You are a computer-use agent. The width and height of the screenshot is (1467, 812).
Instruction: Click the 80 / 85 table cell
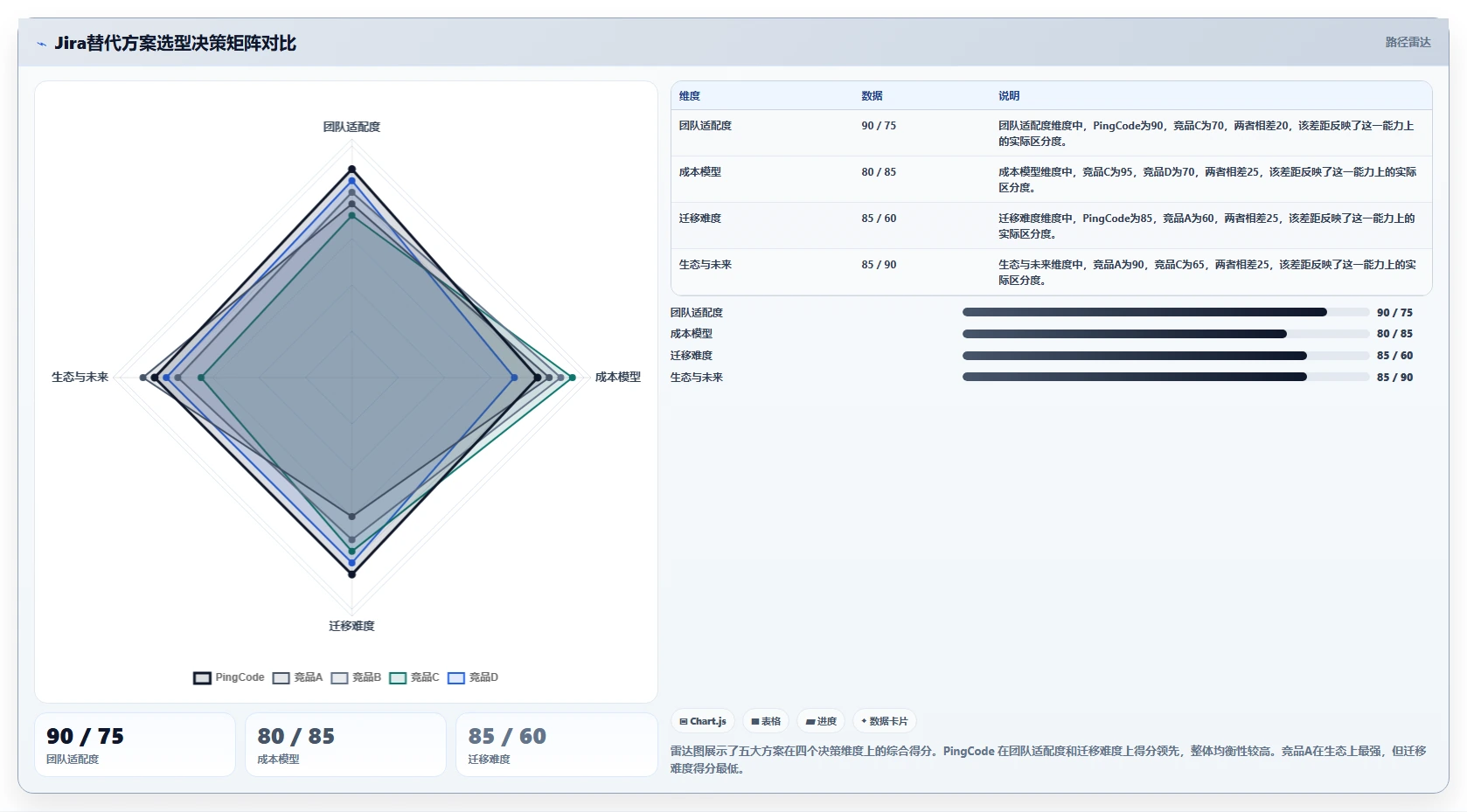click(x=879, y=172)
